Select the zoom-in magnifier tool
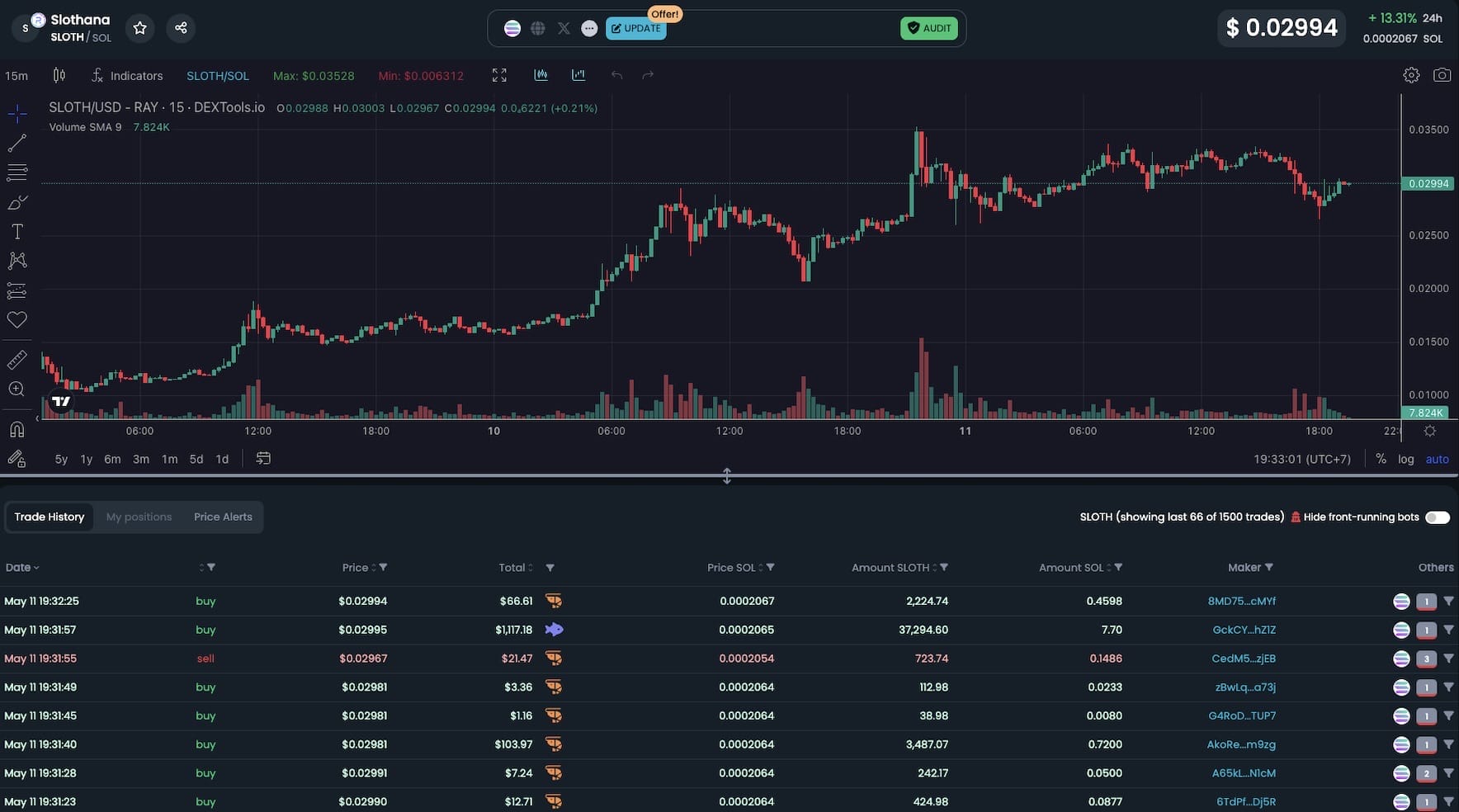Screen dimensions: 1459x812 click(x=17, y=389)
